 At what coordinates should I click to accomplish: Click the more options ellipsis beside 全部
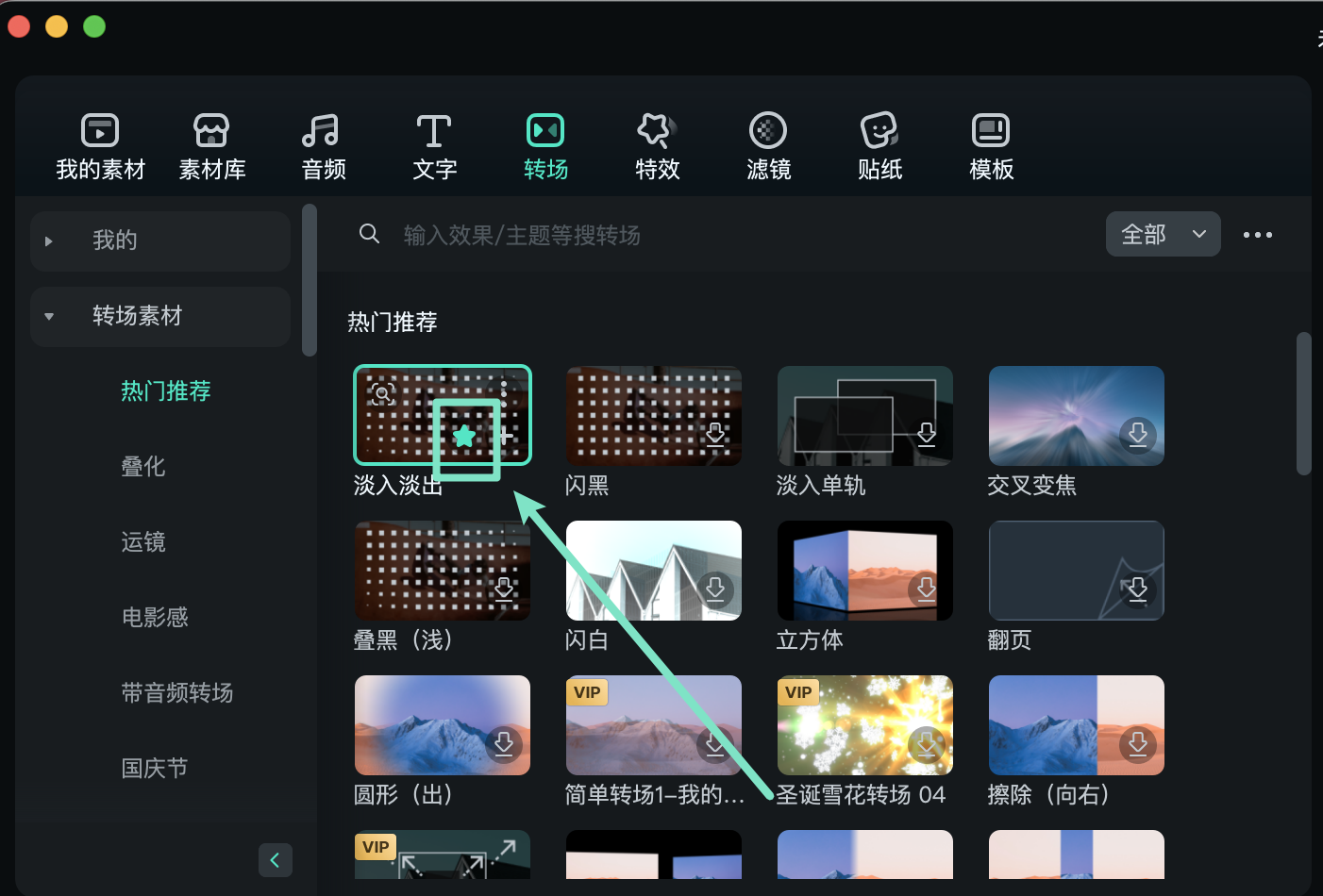click(x=1257, y=235)
